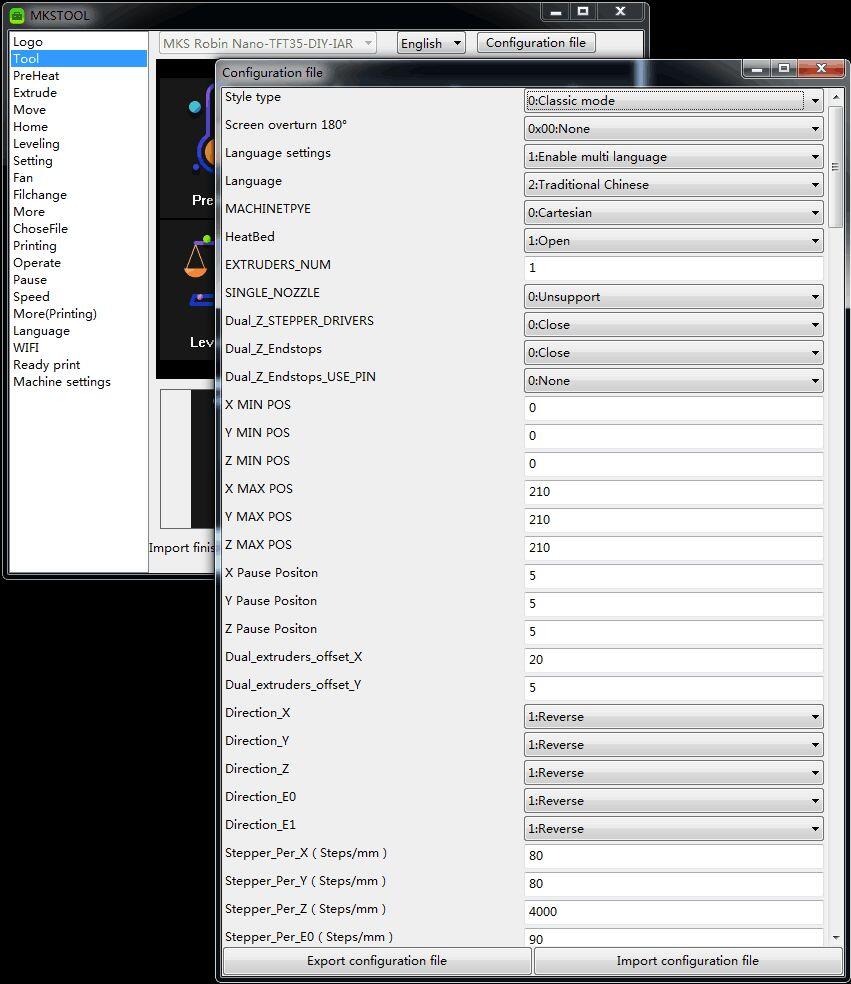Select Machine settings in the sidebar
Image resolution: width=851 pixels, height=984 pixels.
pos(62,381)
